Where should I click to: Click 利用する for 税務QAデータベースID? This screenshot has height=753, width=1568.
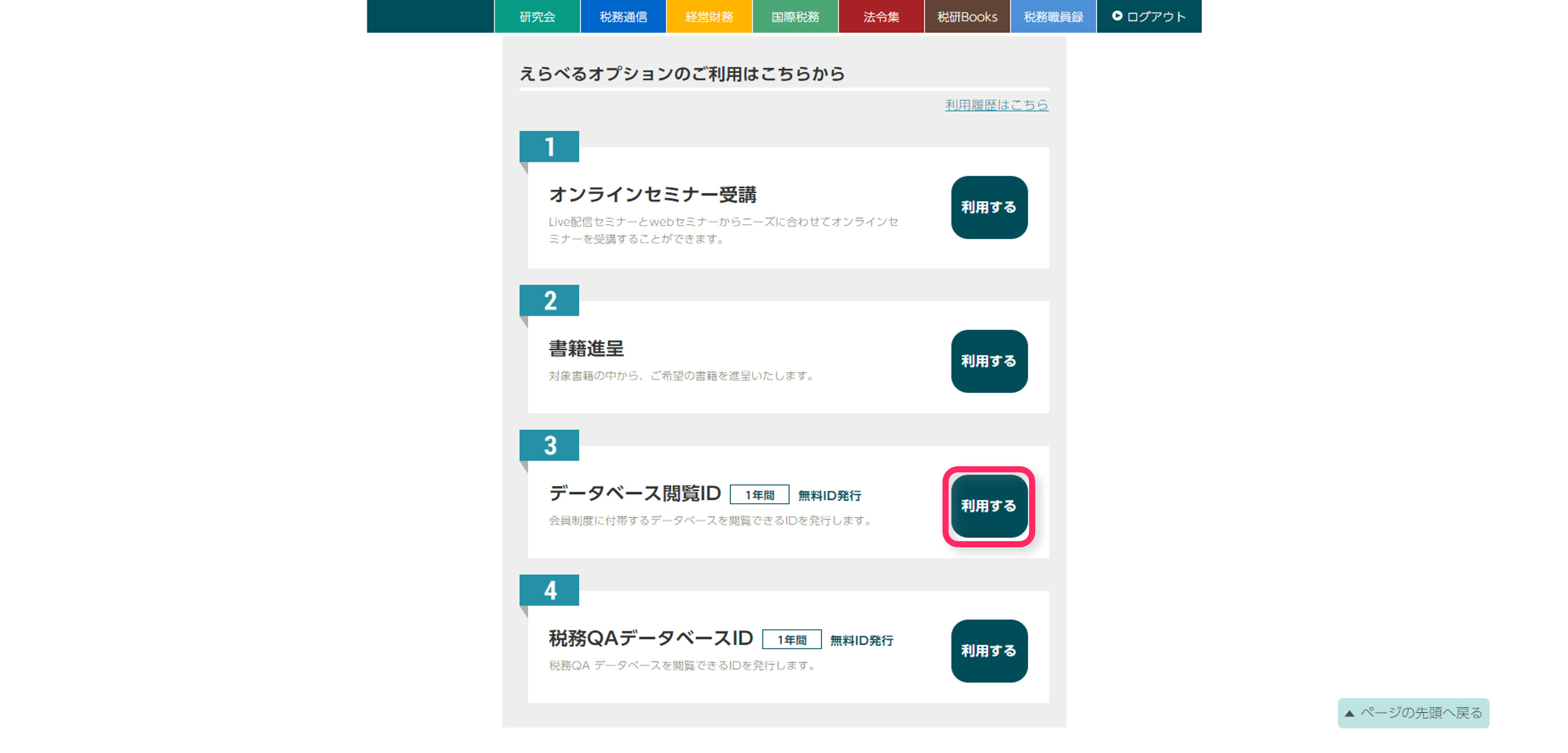click(989, 651)
